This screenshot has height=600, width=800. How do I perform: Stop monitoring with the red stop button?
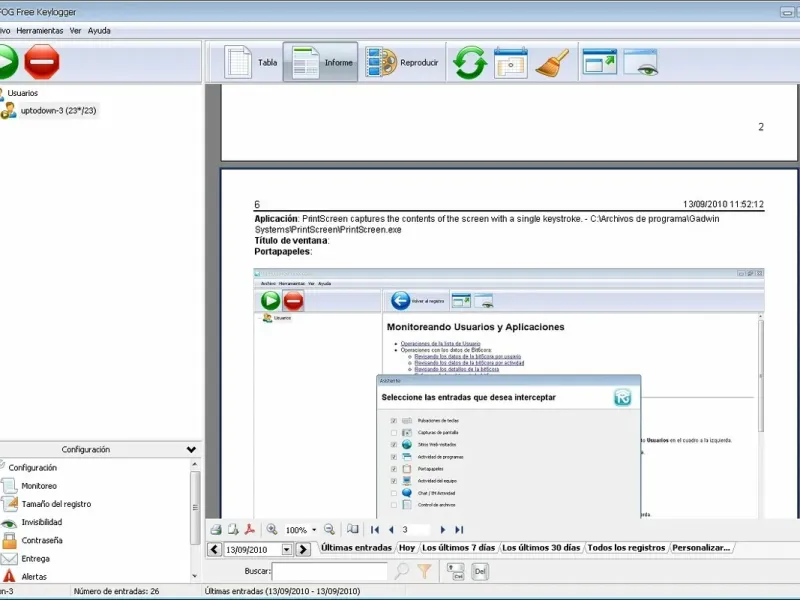coord(42,62)
